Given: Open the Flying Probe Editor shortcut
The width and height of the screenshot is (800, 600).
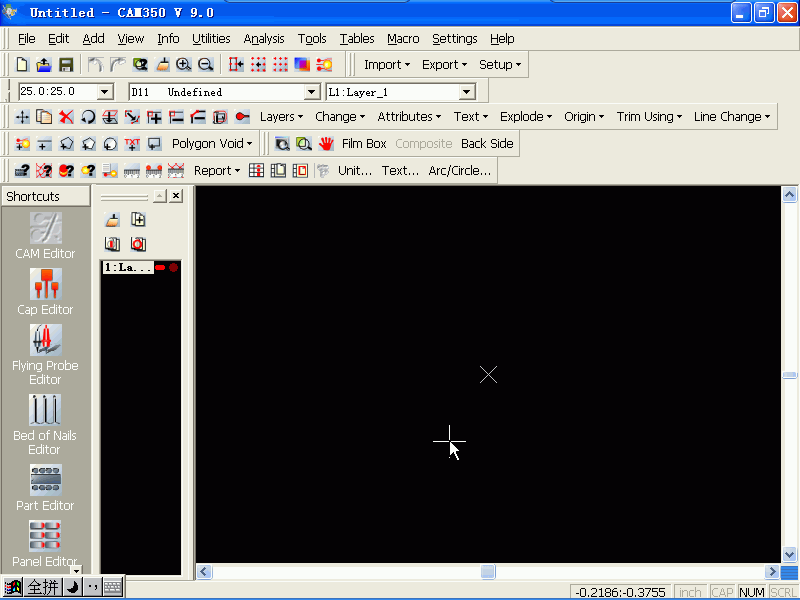Looking at the screenshot, I should click(x=45, y=355).
